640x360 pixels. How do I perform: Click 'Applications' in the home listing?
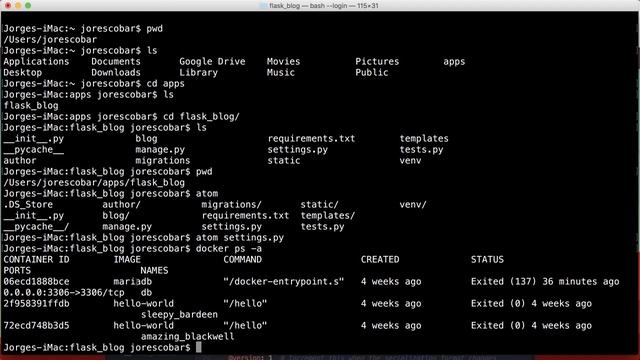[x=36, y=62]
